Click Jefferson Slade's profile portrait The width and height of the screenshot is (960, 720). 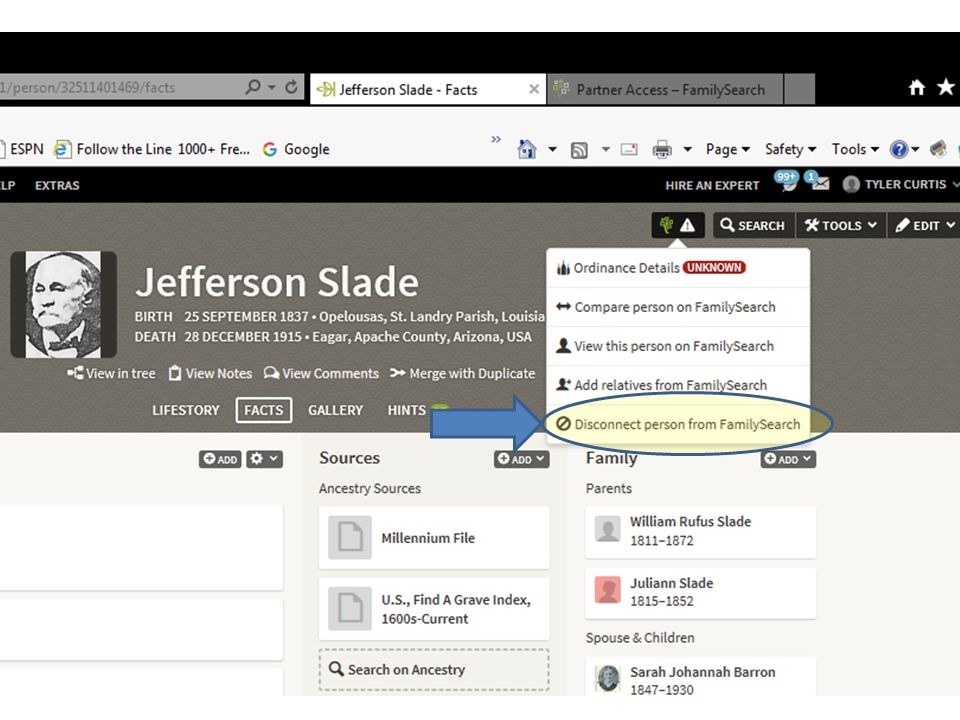(x=64, y=304)
